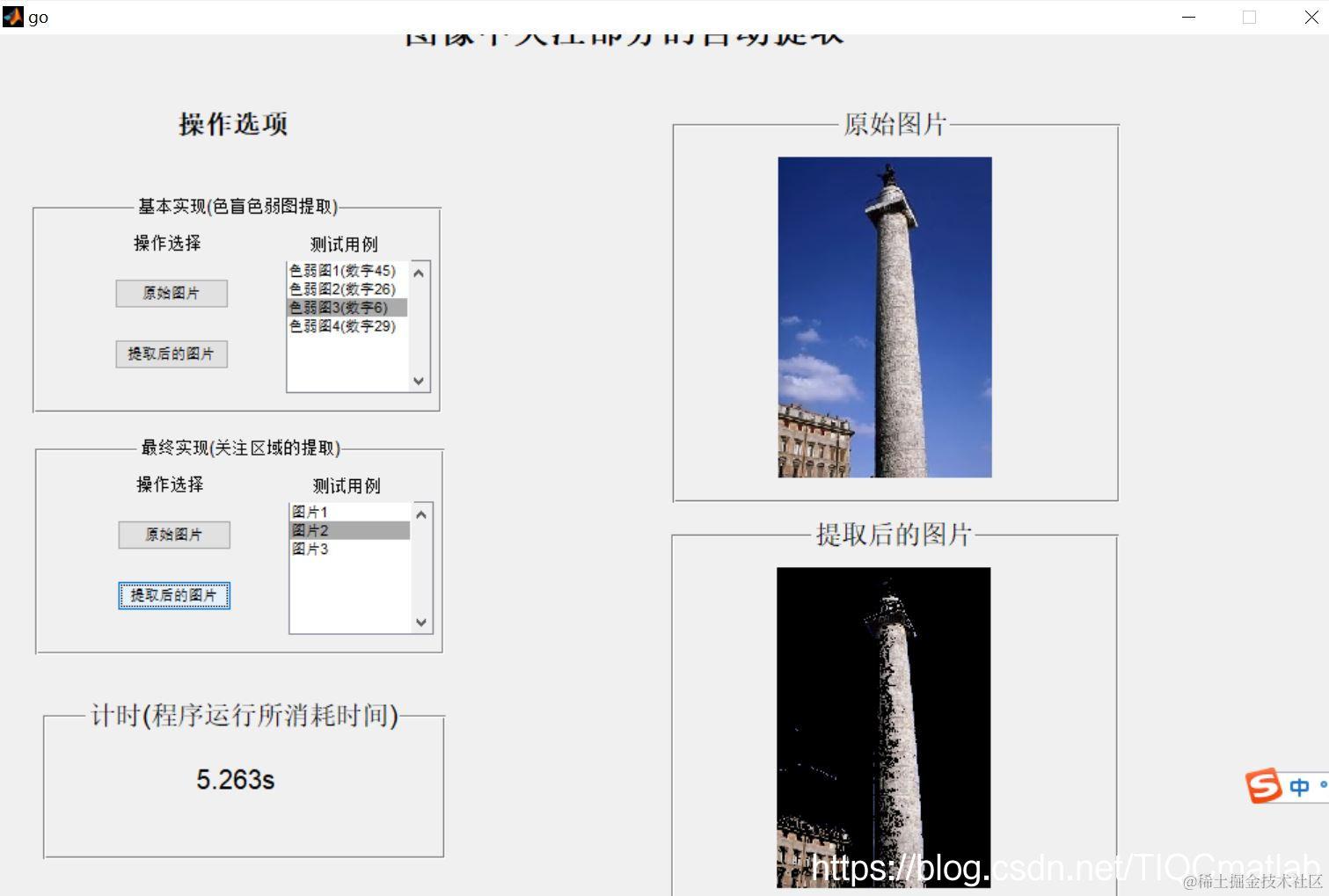1329x896 pixels.
Task: Click the Sogou input method icon in tray
Action: coord(1261,785)
